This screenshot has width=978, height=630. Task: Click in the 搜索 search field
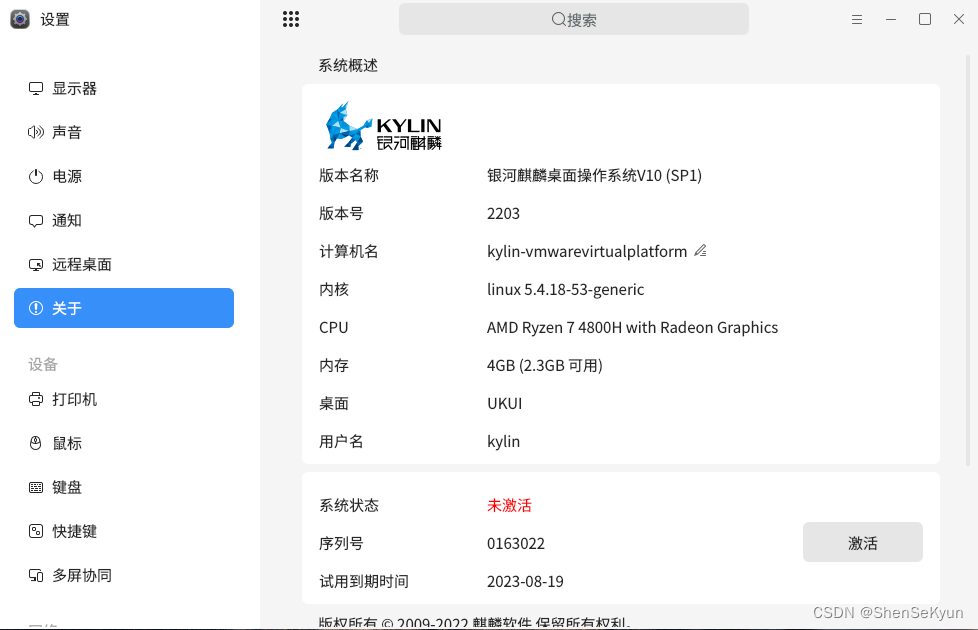(x=574, y=19)
